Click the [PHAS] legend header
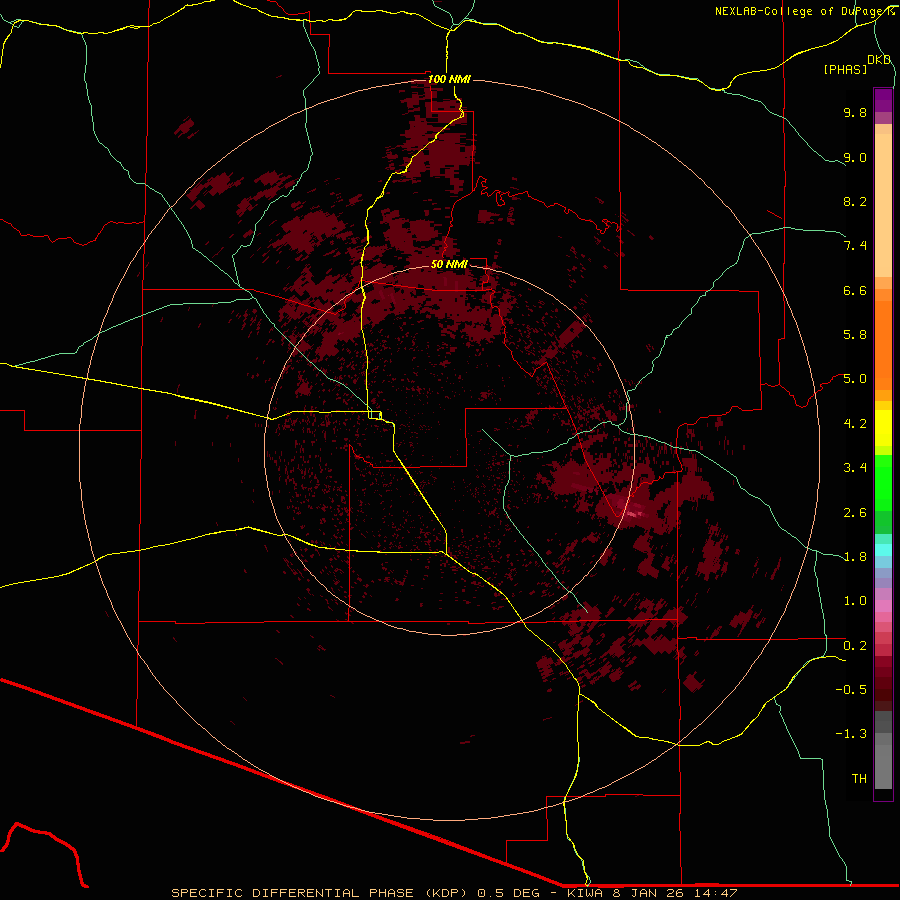Screen dimensions: 900x900 (845, 69)
